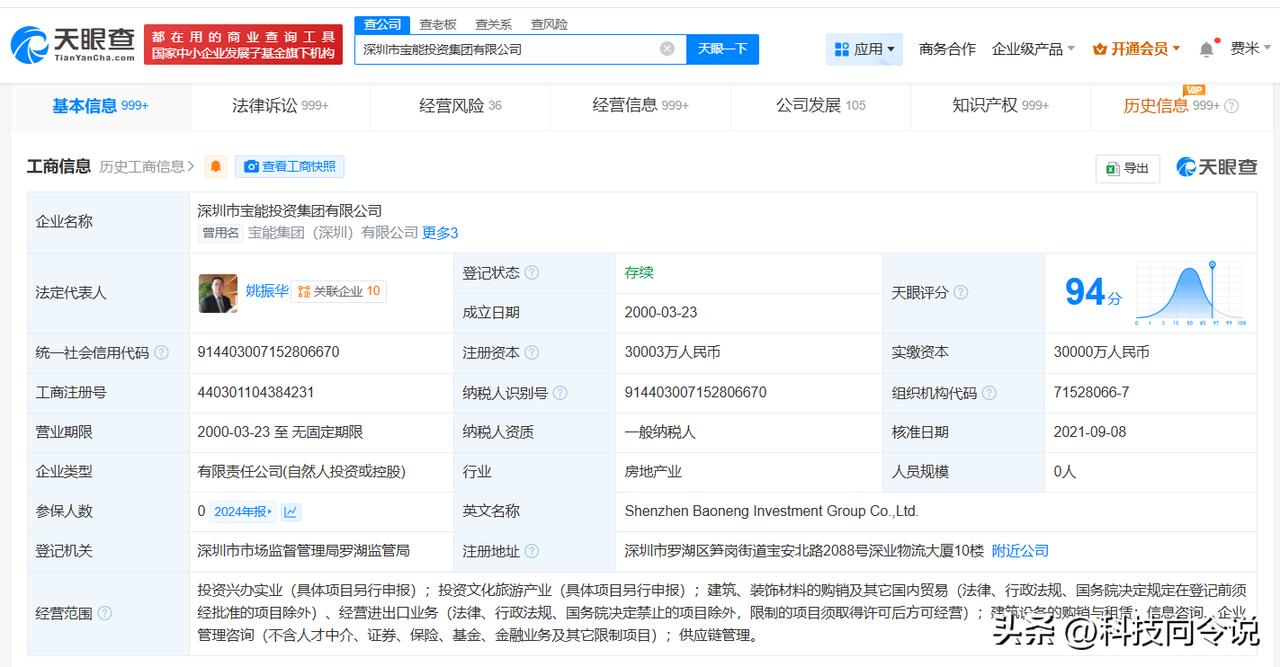Click the info icon beside 经营范围

click(104, 613)
